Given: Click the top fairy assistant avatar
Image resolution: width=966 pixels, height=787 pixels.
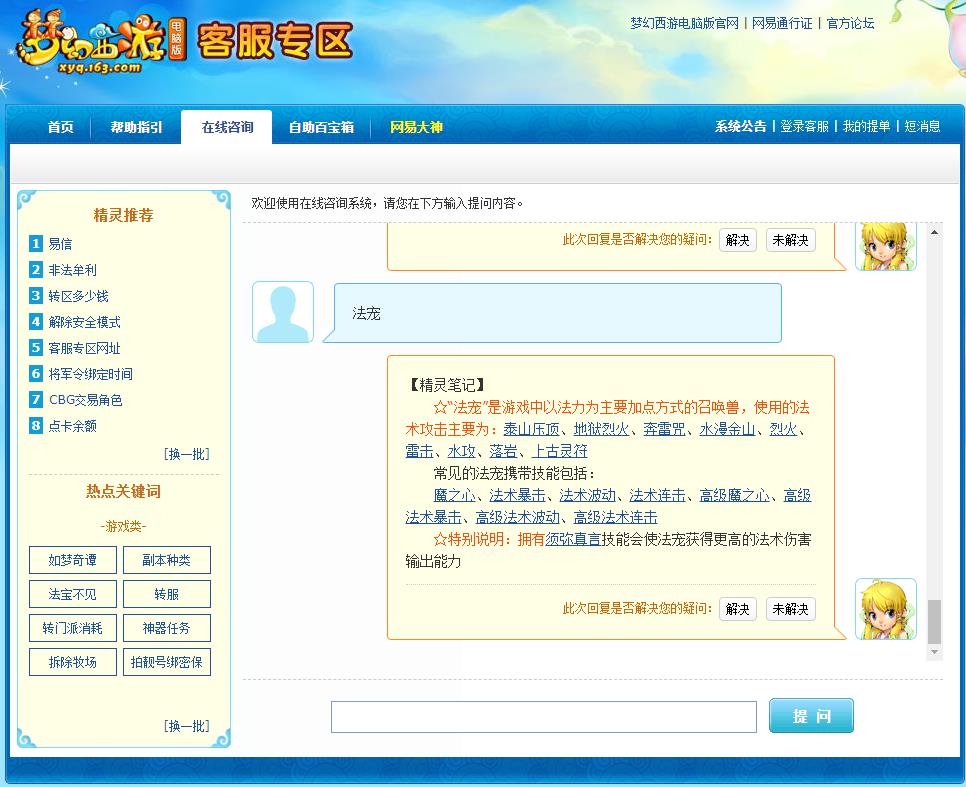Looking at the screenshot, I should tap(884, 244).
